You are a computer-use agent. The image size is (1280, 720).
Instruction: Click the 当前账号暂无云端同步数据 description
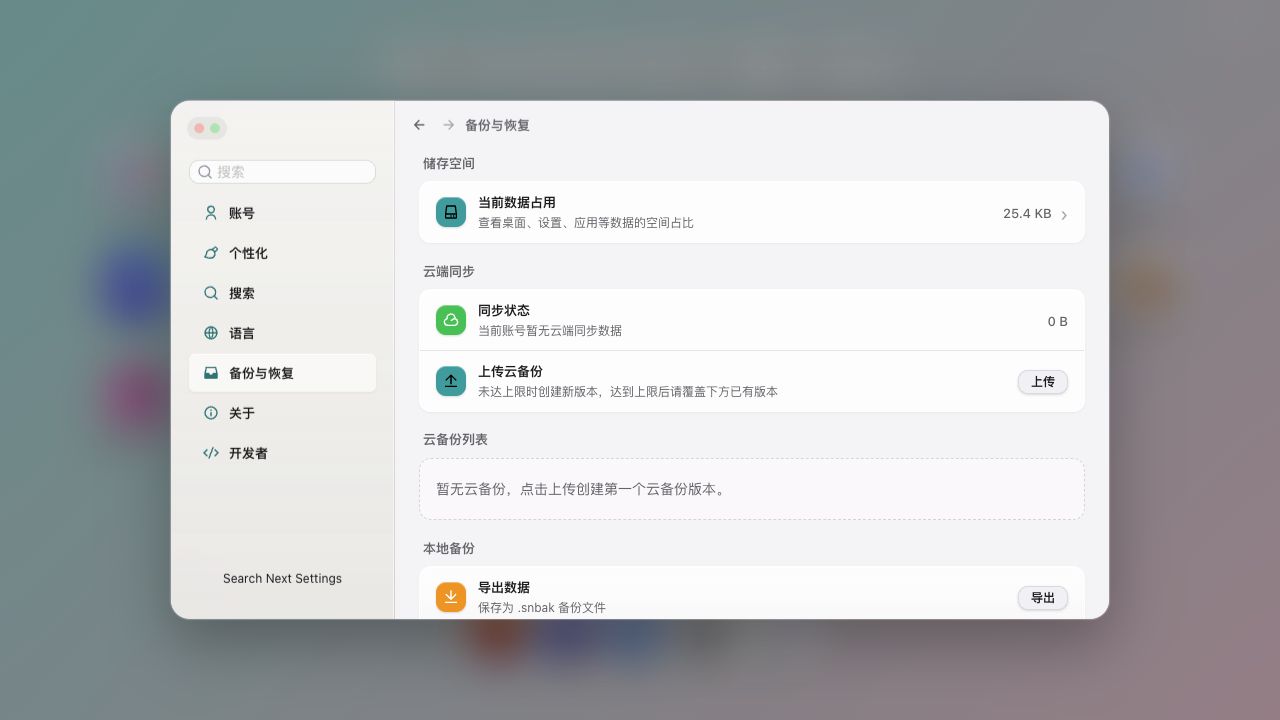(x=550, y=331)
